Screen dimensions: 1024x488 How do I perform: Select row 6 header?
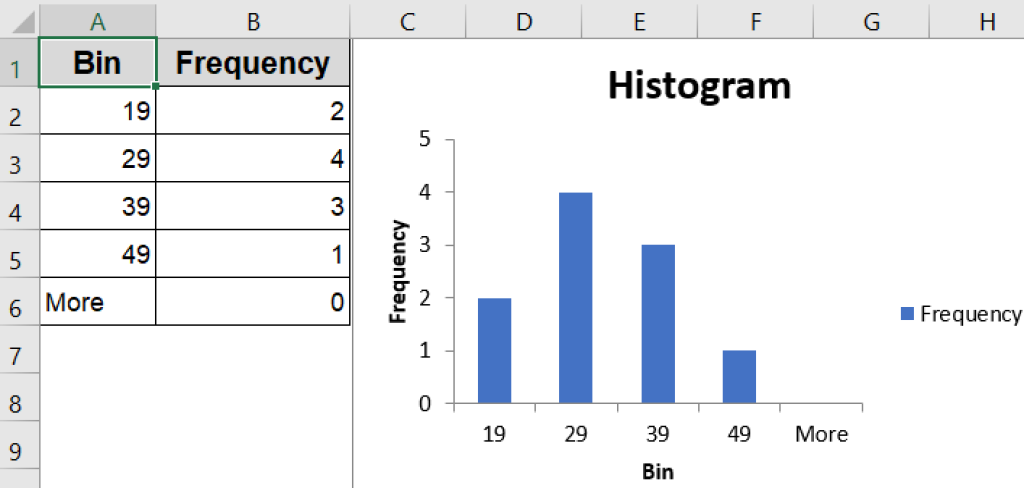[20, 301]
